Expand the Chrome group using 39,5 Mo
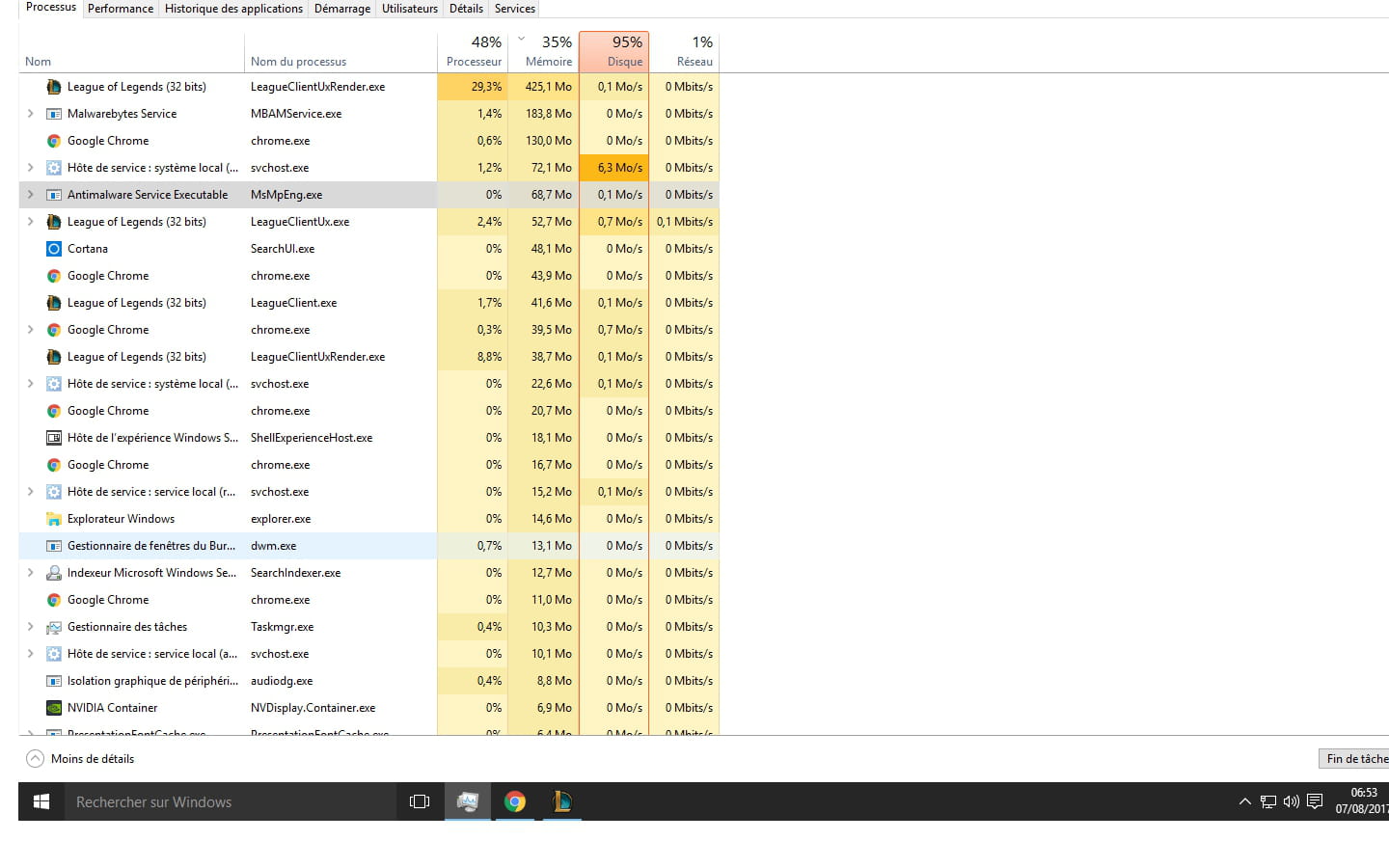 pos(30,330)
